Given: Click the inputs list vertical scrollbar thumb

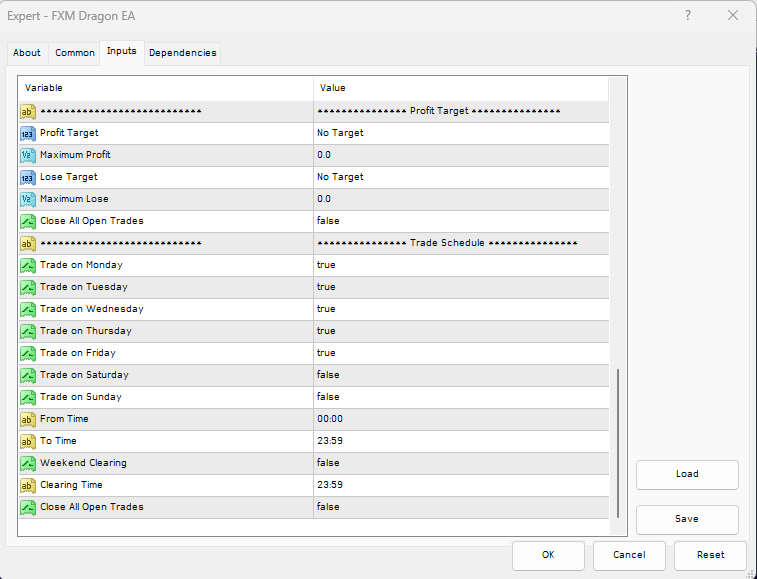Looking at the screenshot, I should [618, 443].
